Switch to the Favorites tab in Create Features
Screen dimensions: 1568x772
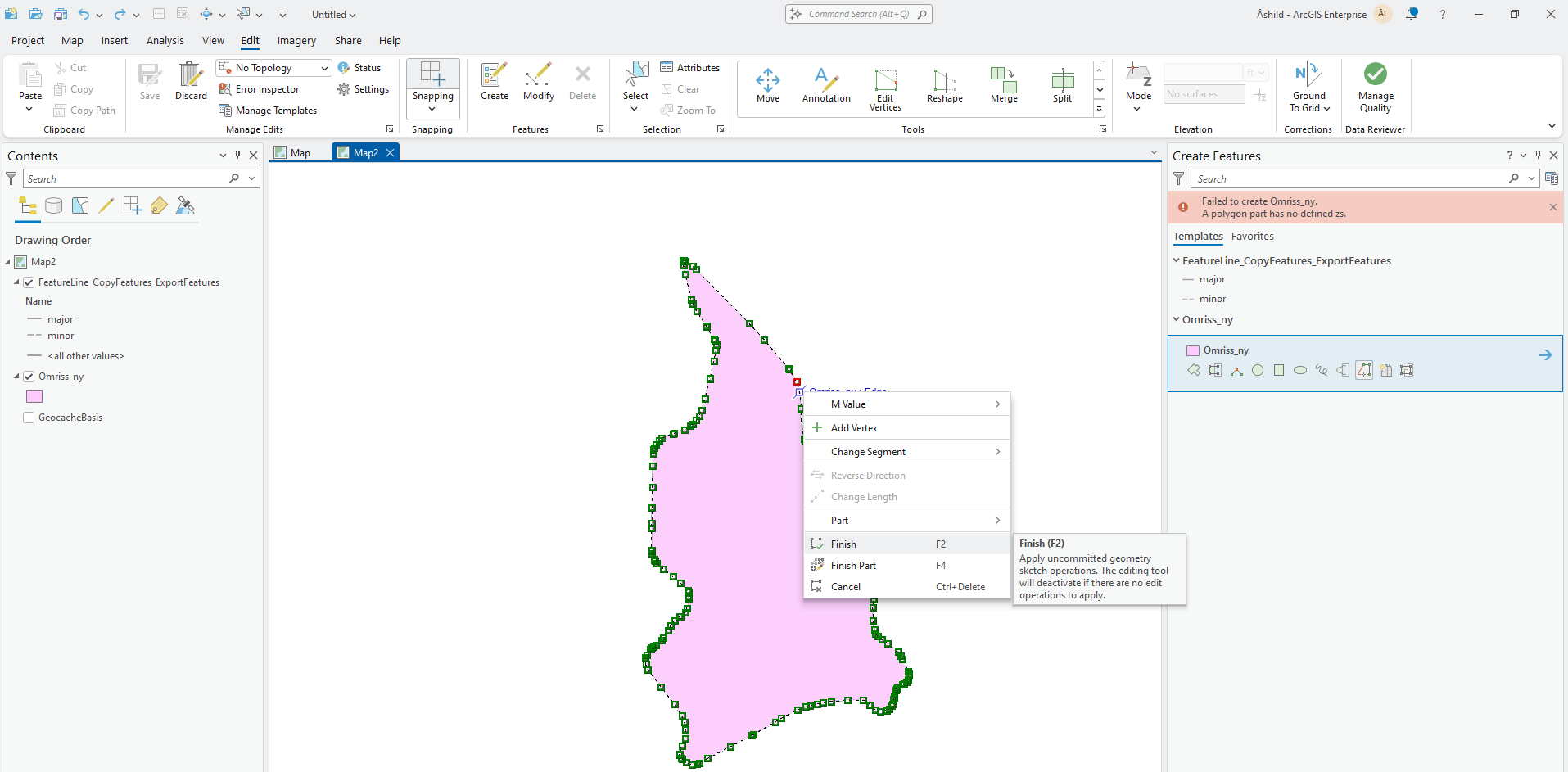tap(1253, 237)
